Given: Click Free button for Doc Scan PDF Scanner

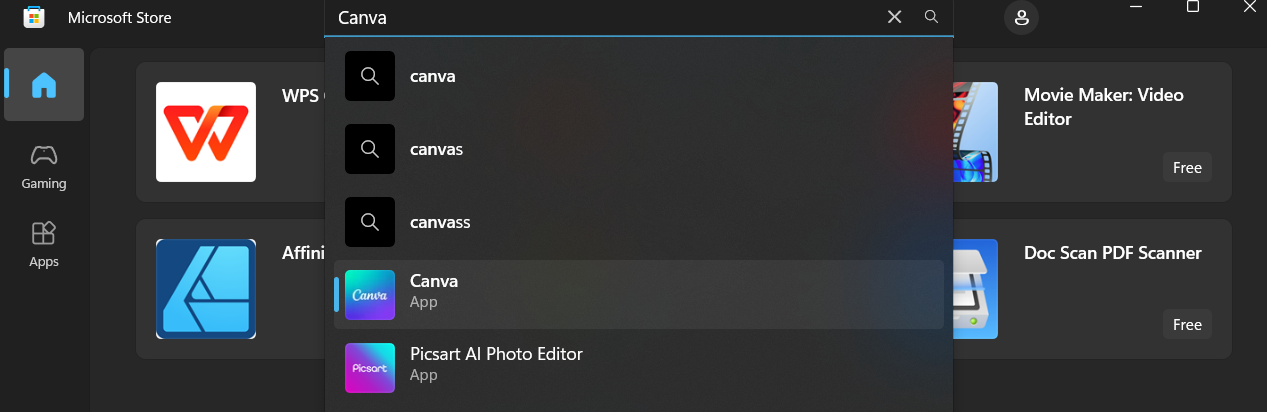Looking at the screenshot, I should pos(1187,324).
